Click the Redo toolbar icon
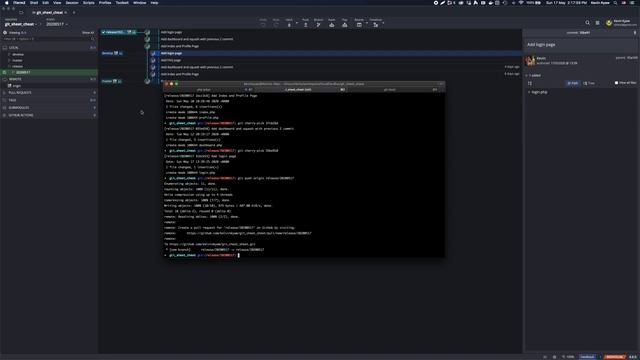 click(276, 24)
